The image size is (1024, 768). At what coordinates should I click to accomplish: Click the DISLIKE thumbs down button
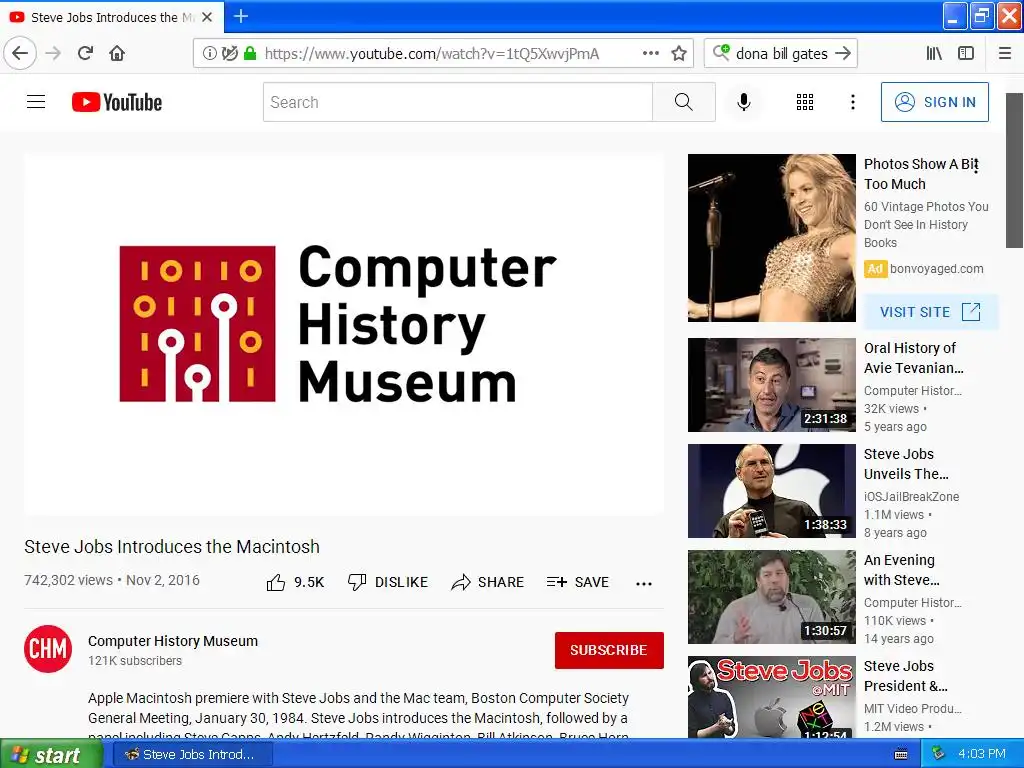click(387, 582)
